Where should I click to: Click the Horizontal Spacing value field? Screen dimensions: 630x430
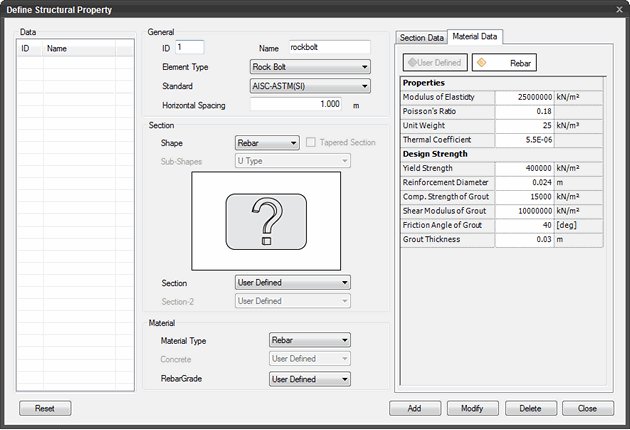[296, 104]
